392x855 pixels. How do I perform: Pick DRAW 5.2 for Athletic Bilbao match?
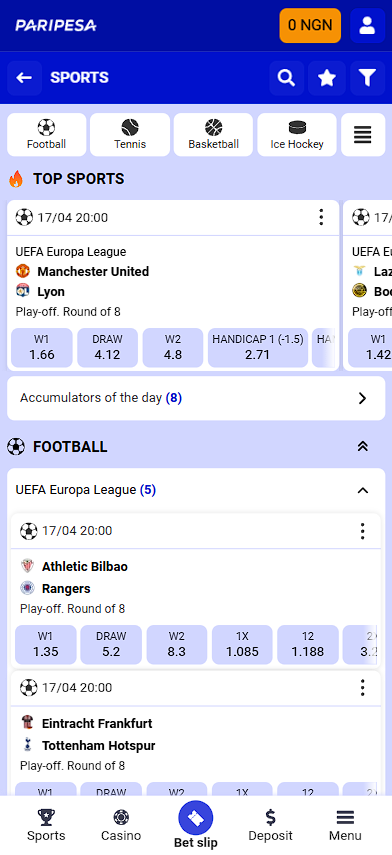111,644
